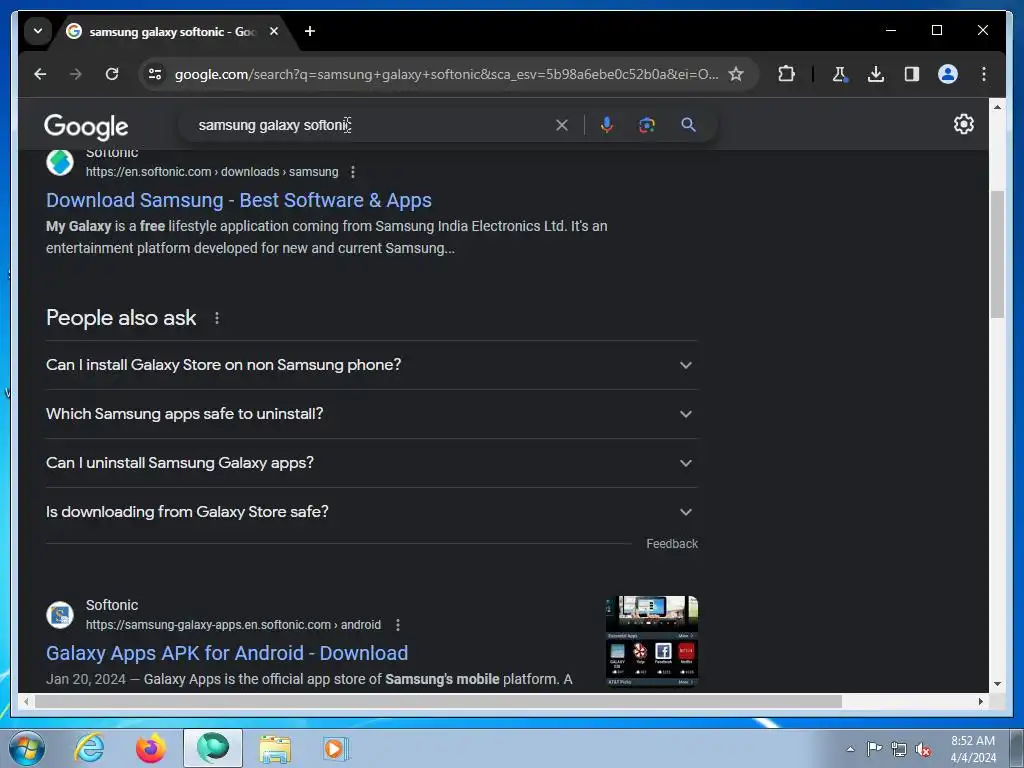The height and width of the screenshot is (768, 1024).
Task: Open Chrome Labs flask icon
Action: point(840,74)
